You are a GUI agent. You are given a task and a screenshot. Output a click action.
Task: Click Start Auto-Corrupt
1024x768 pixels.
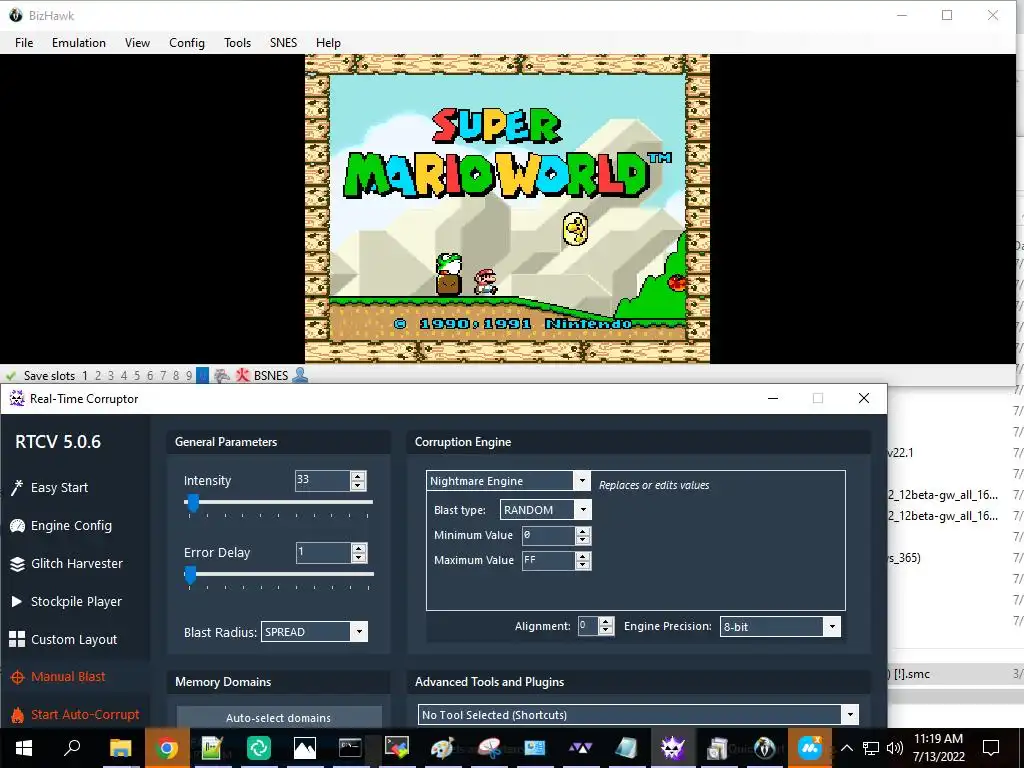coord(85,714)
